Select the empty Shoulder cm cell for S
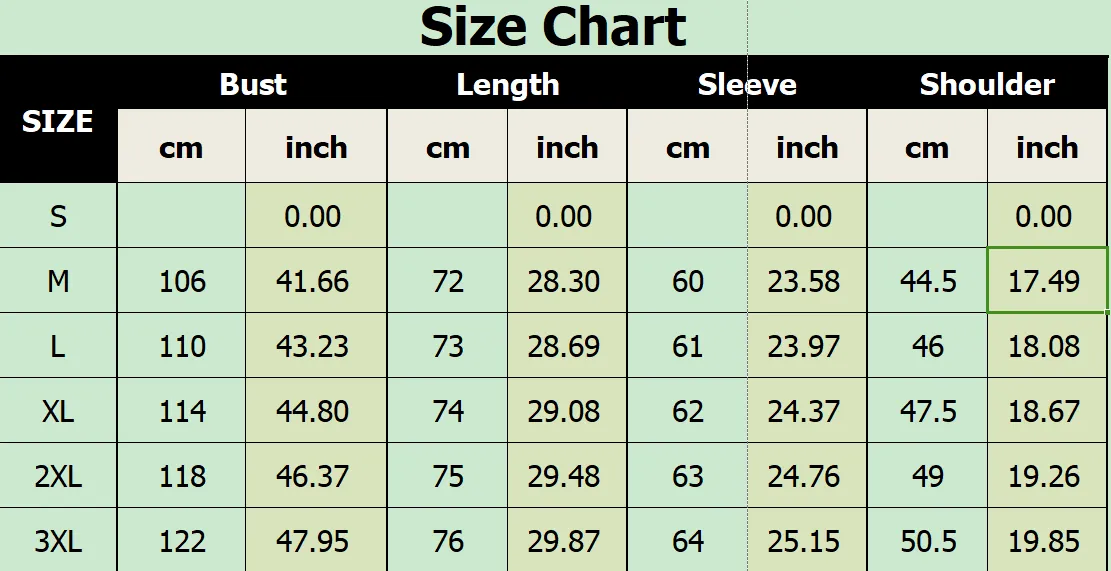The height and width of the screenshot is (571, 1111). pyautogui.click(x=927, y=215)
